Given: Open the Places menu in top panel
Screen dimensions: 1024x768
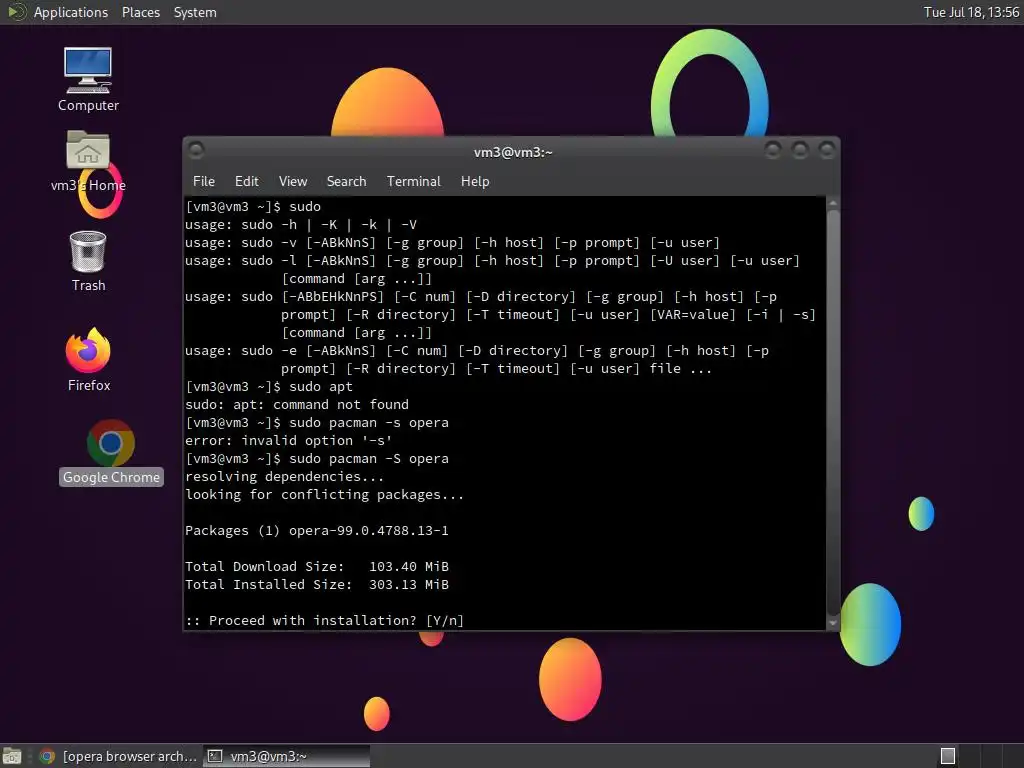Looking at the screenshot, I should (141, 12).
